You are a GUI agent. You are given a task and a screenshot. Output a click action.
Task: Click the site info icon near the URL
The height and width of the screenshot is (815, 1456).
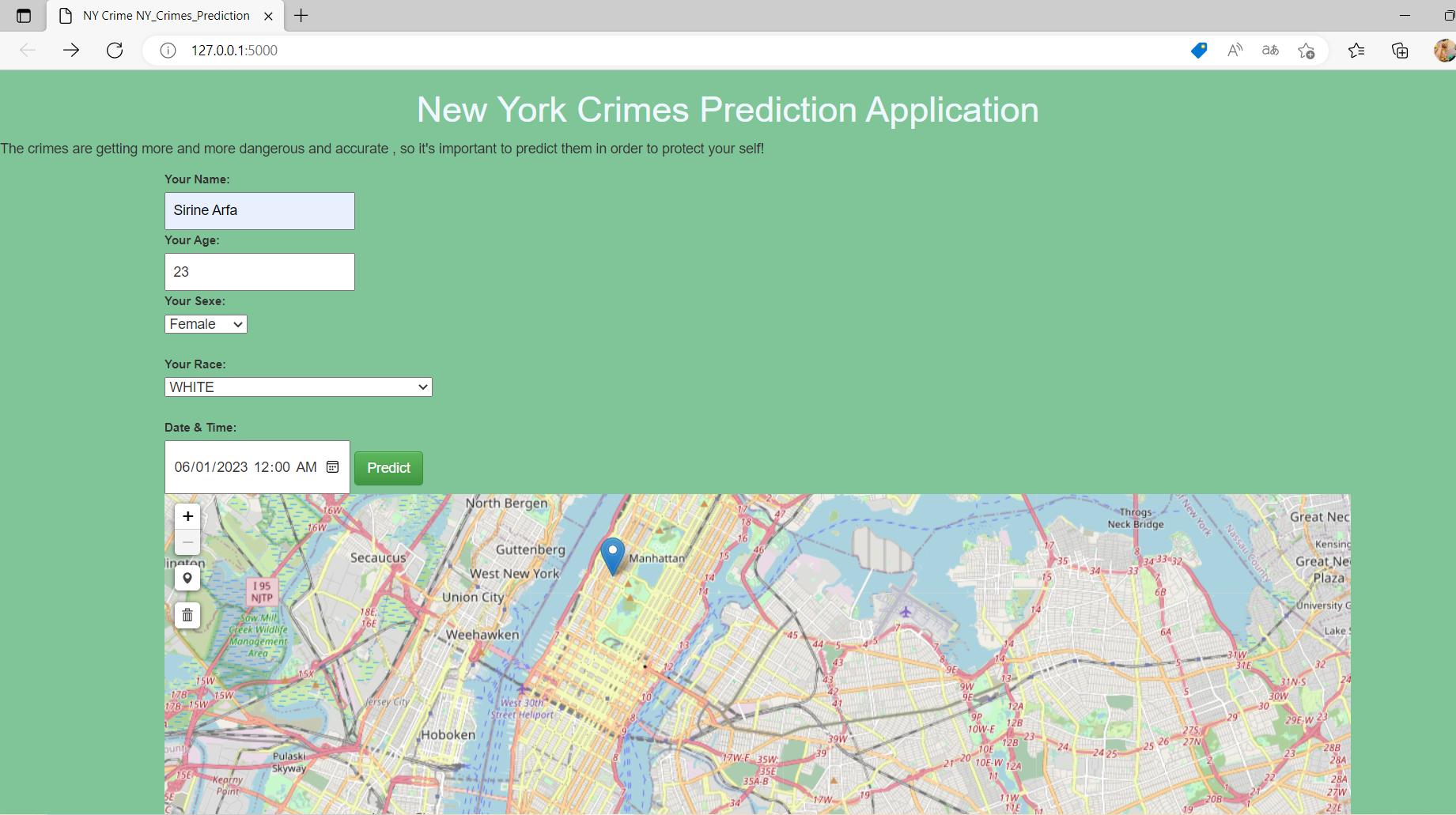(x=168, y=50)
